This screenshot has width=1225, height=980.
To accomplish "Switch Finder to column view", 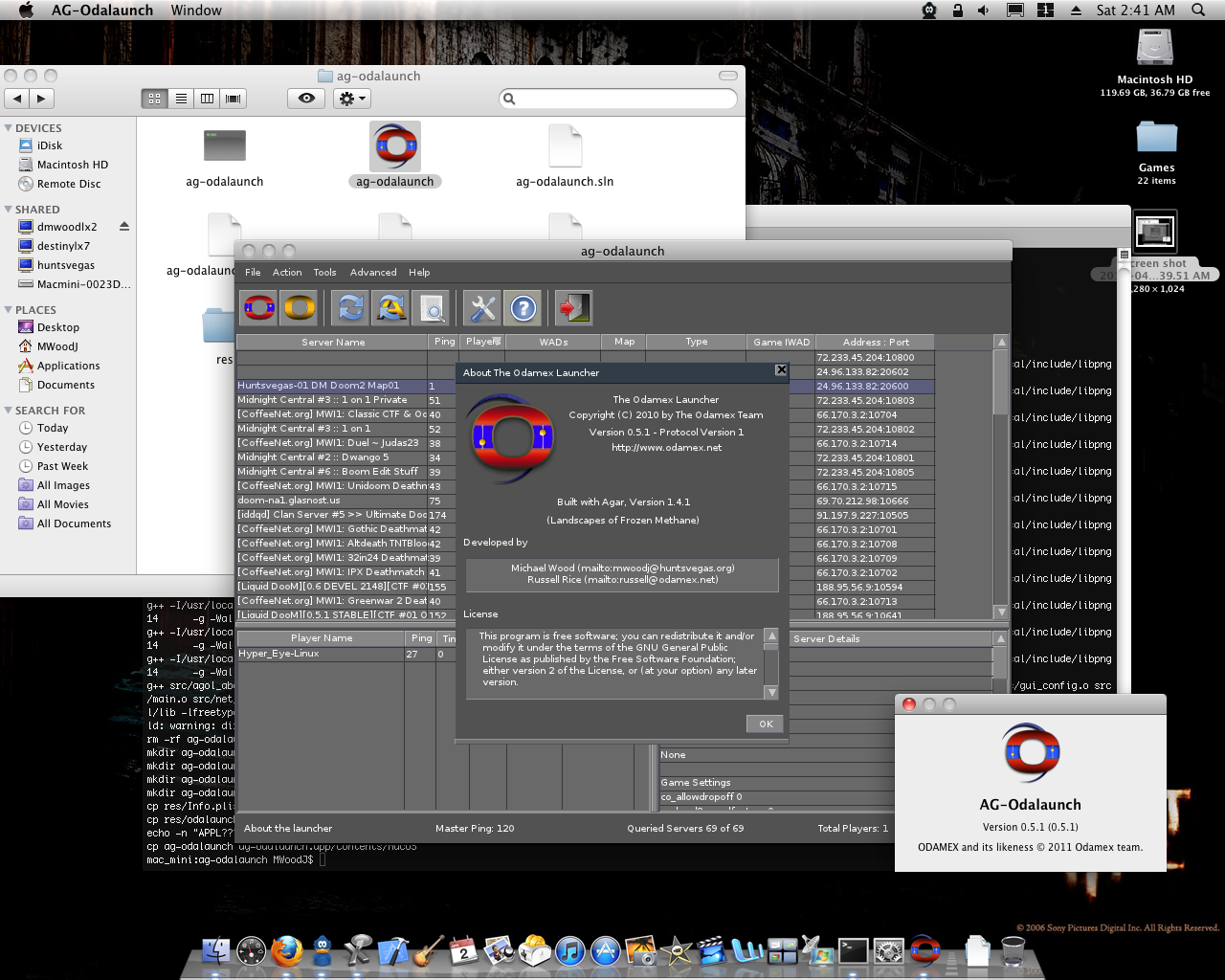I will pyautogui.click(x=207, y=99).
